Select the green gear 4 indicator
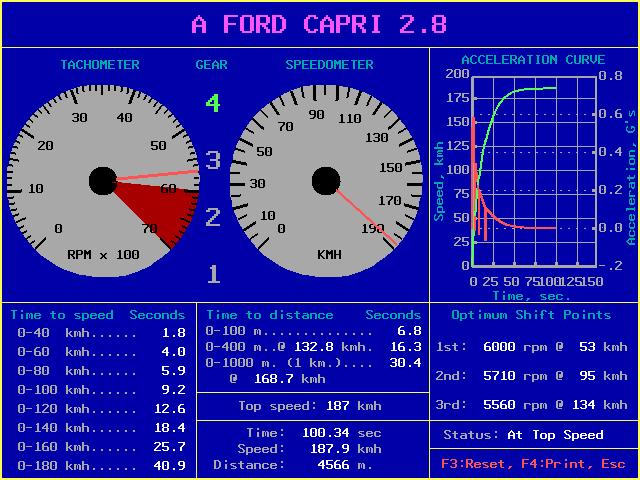 pyautogui.click(x=213, y=103)
